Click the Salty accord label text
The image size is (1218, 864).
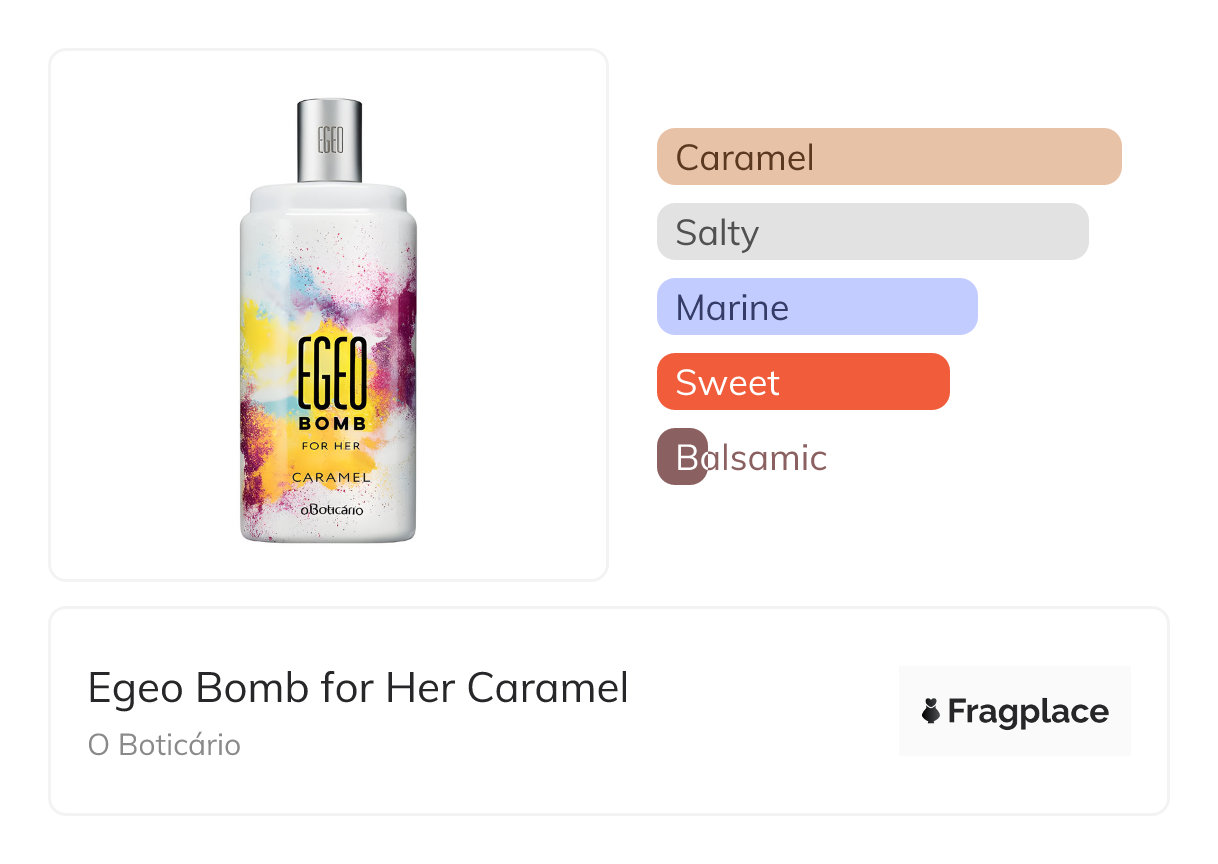(x=717, y=232)
